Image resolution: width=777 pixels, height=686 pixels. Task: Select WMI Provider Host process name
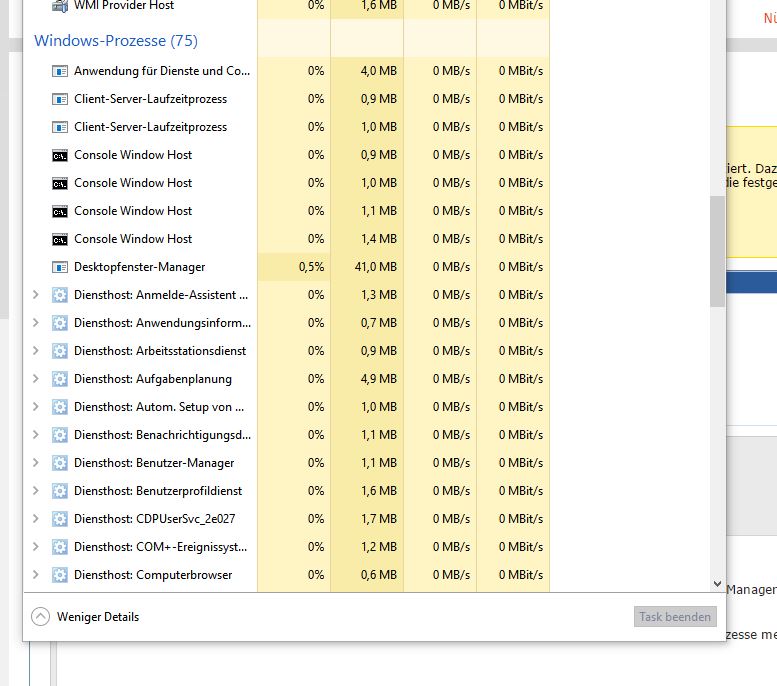tap(124, 5)
